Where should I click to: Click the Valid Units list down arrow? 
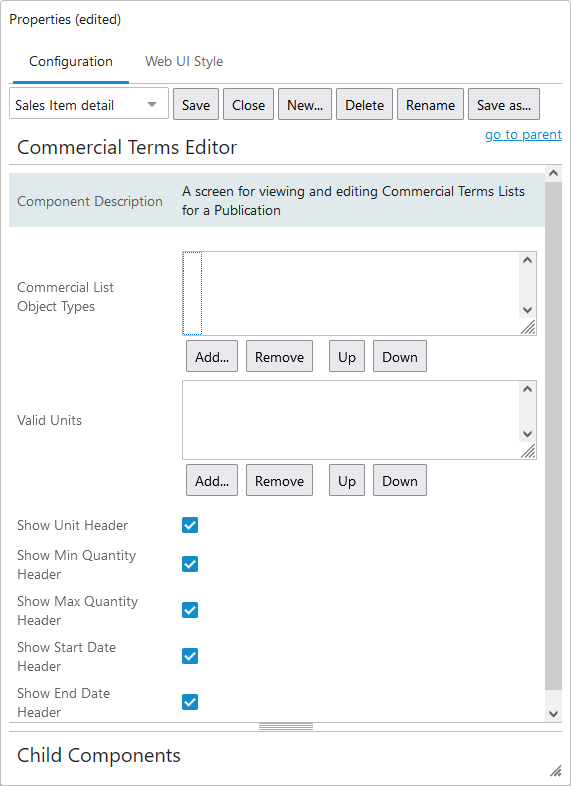(x=527, y=434)
